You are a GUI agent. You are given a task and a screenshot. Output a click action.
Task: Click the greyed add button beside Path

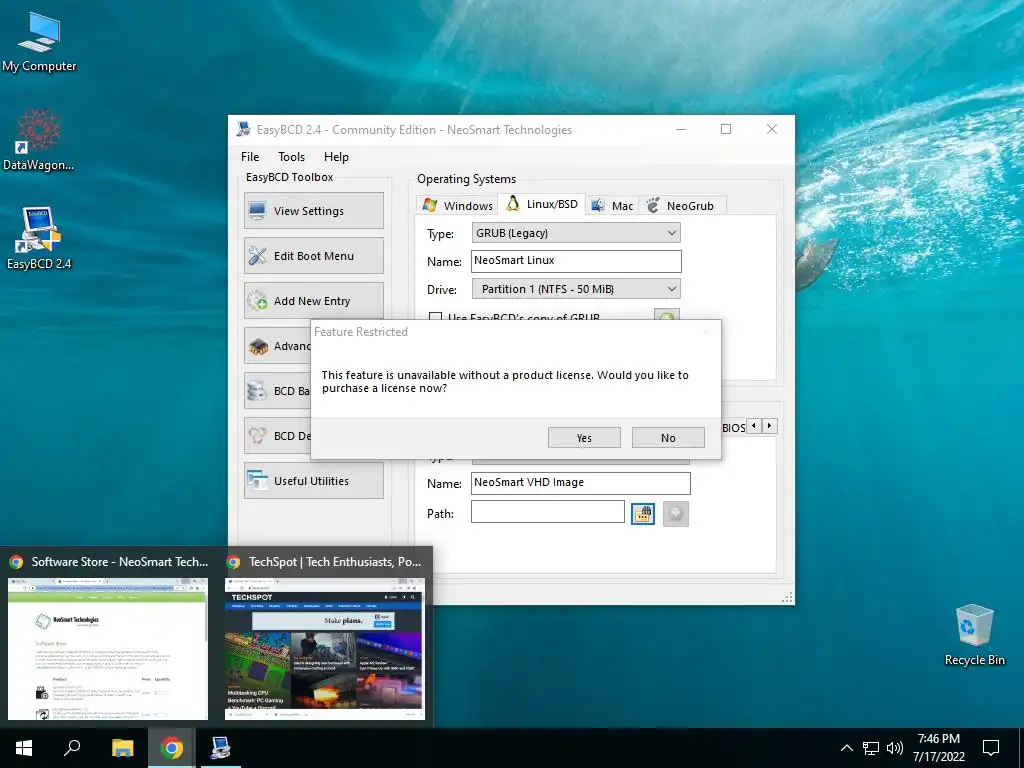coord(676,513)
